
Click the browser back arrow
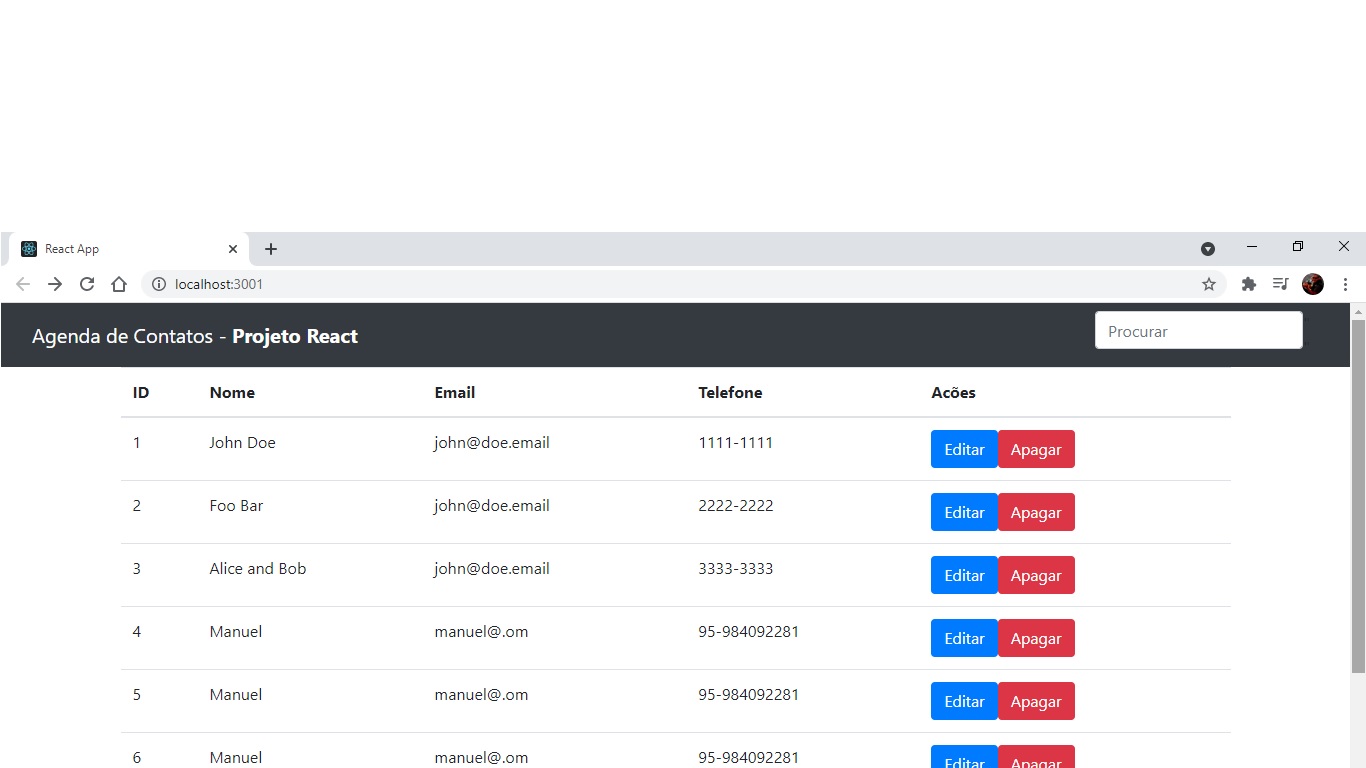click(x=23, y=284)
